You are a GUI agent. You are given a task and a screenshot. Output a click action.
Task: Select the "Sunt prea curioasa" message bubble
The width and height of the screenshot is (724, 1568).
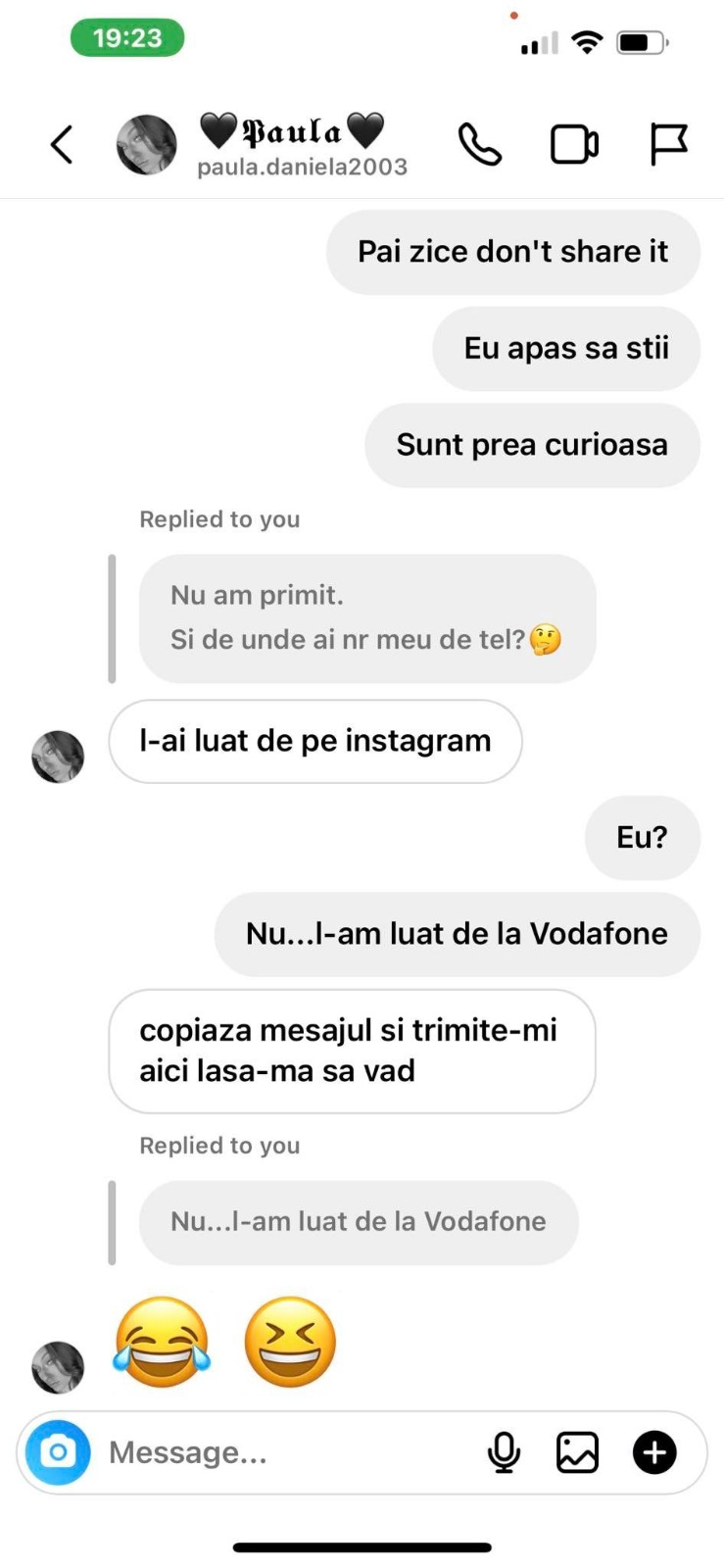533,445
